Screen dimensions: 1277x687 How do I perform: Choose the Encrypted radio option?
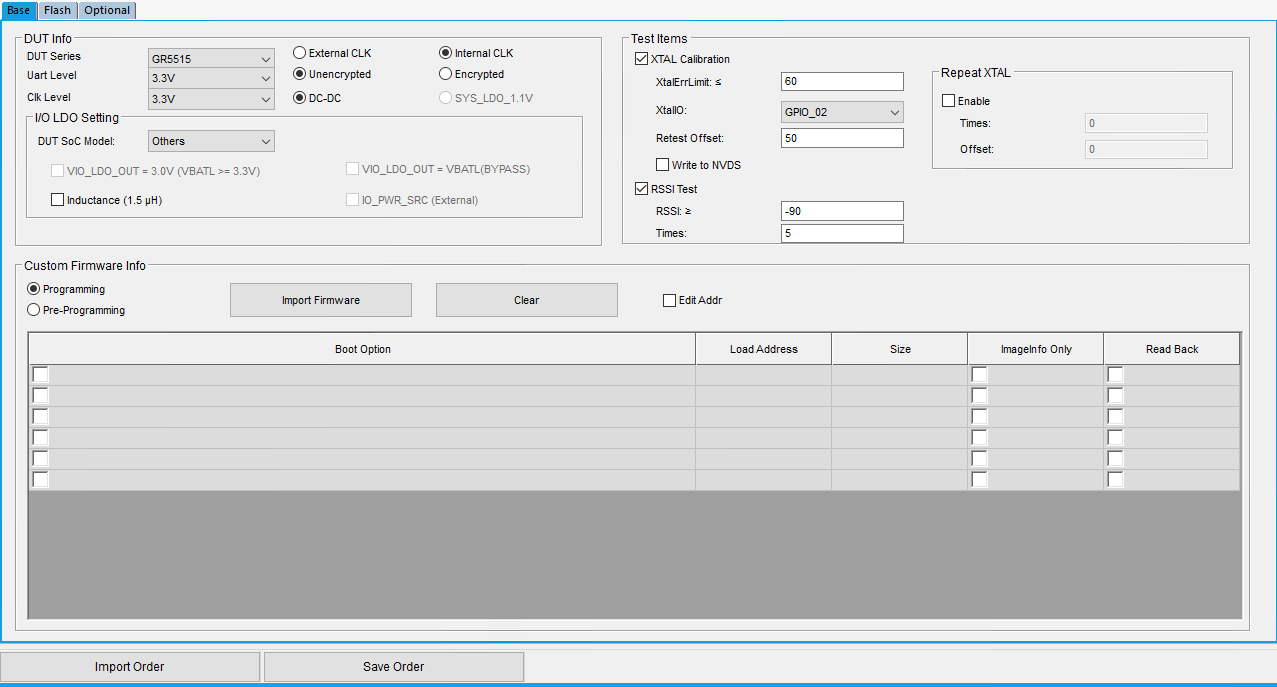[x=446, y=74]
